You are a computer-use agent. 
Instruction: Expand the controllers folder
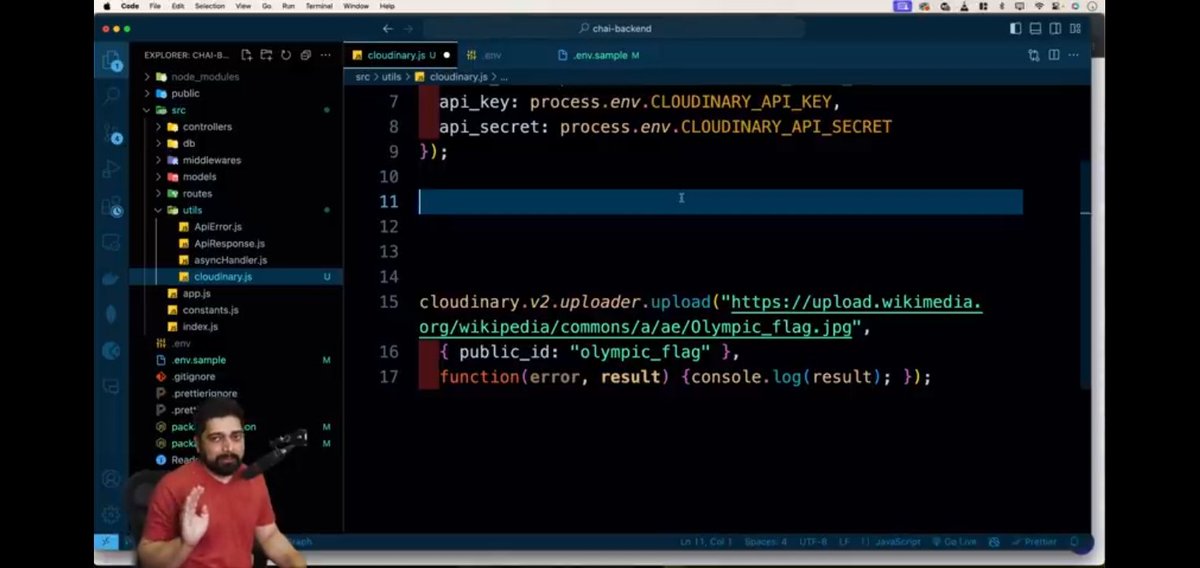(207, 127)
